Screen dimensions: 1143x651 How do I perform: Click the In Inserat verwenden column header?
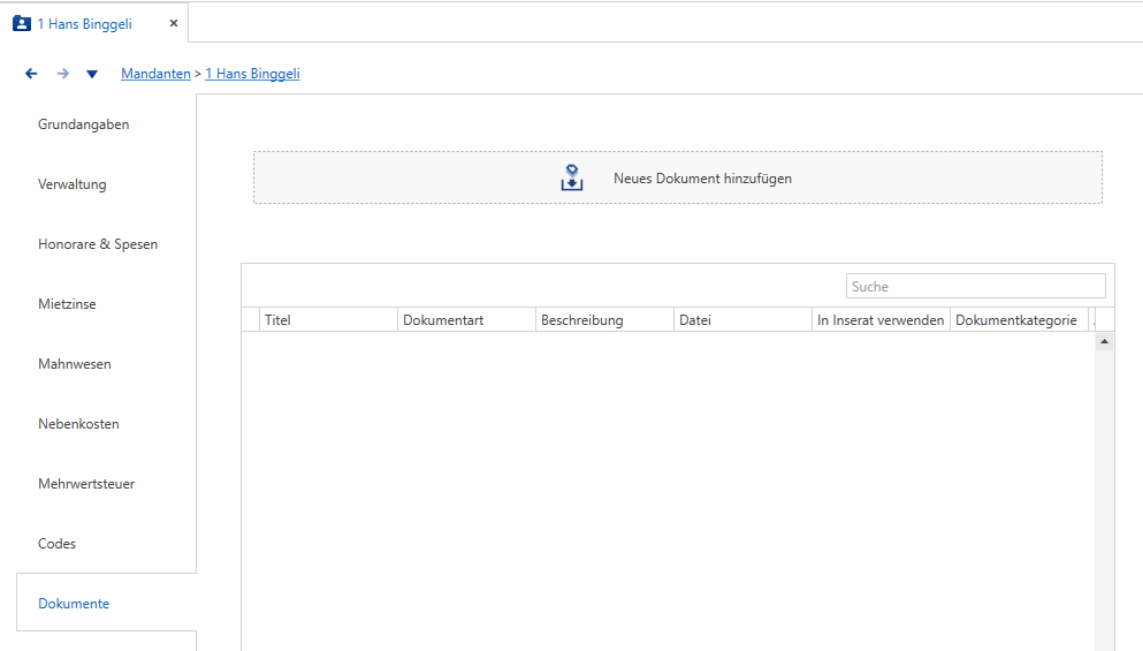click(881, 320)
